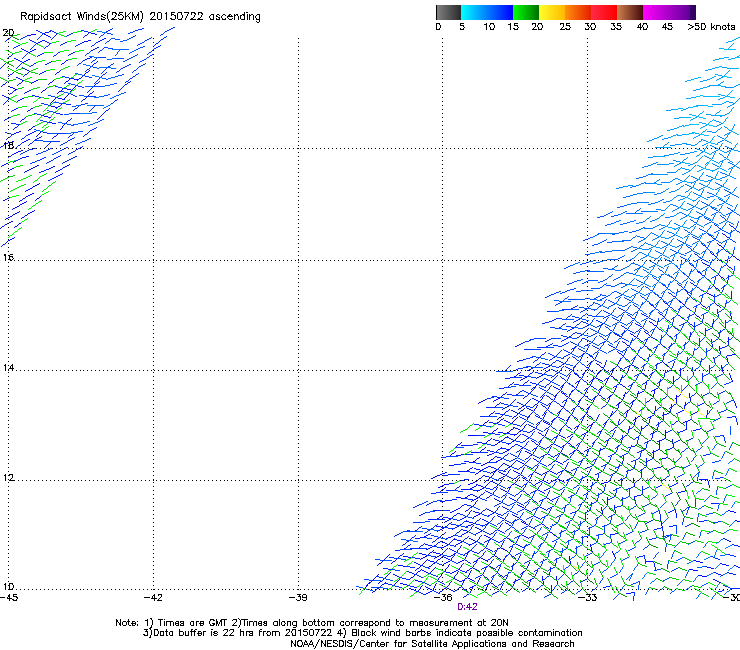Click the "5" label under the color bar
The image size is (740, 650).
point(462,27)
